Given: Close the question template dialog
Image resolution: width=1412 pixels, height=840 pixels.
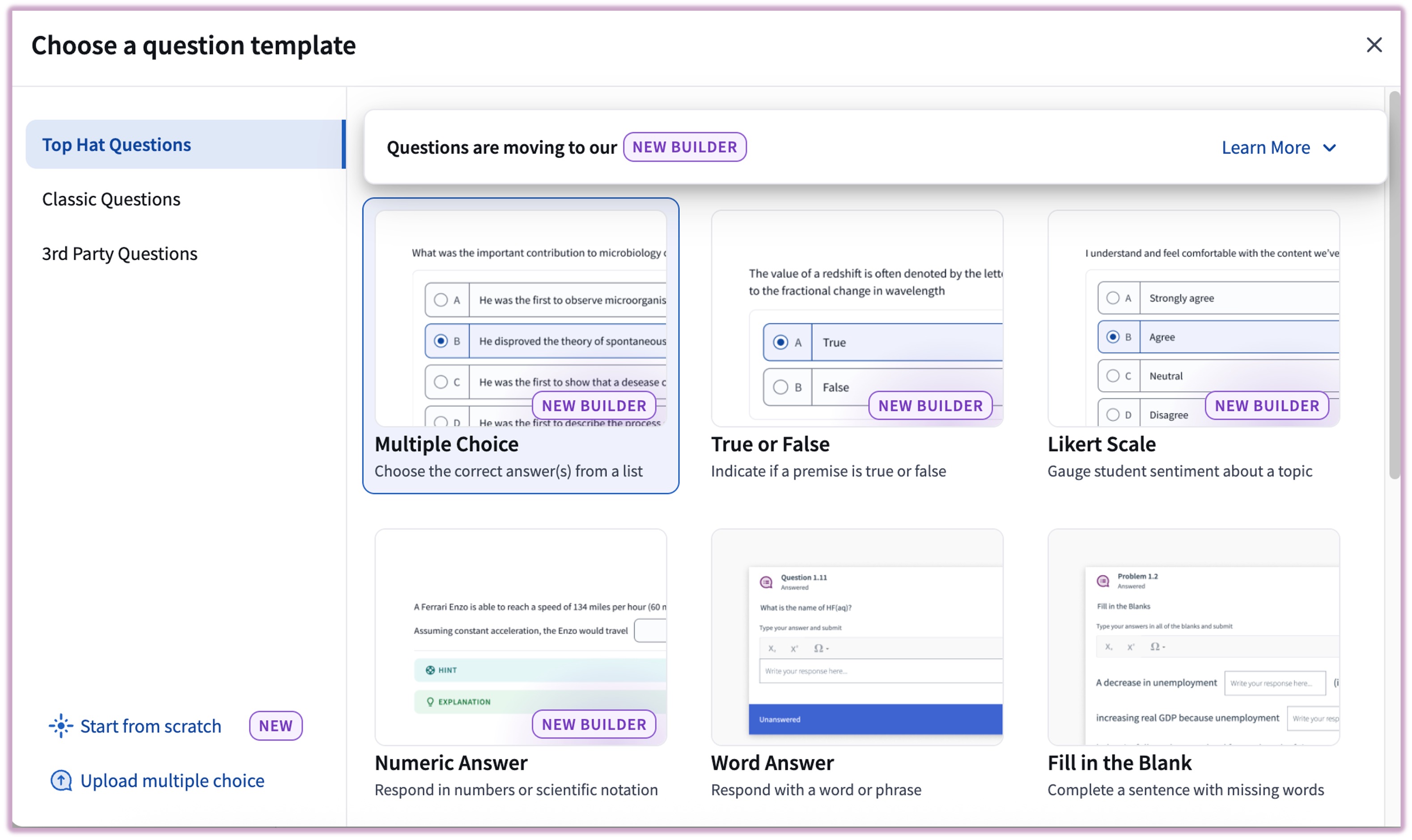Looking at the screenshot, I should point(1374,45).
